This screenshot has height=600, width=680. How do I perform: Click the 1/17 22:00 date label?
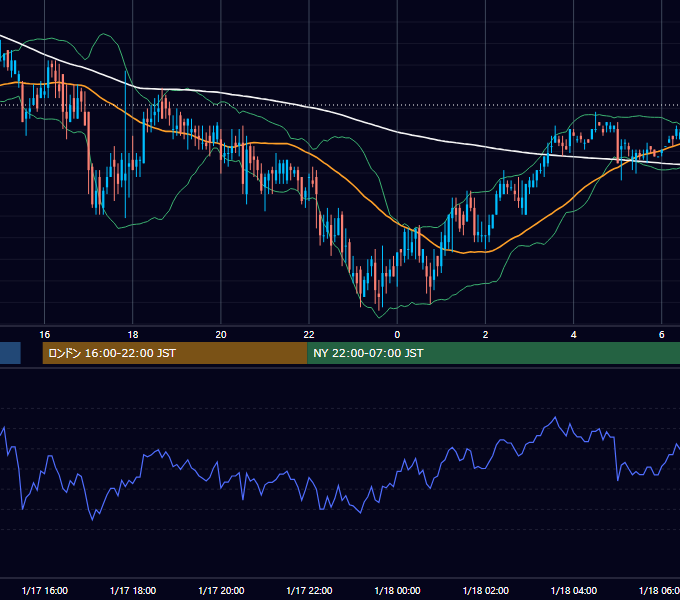pos(309,590)
